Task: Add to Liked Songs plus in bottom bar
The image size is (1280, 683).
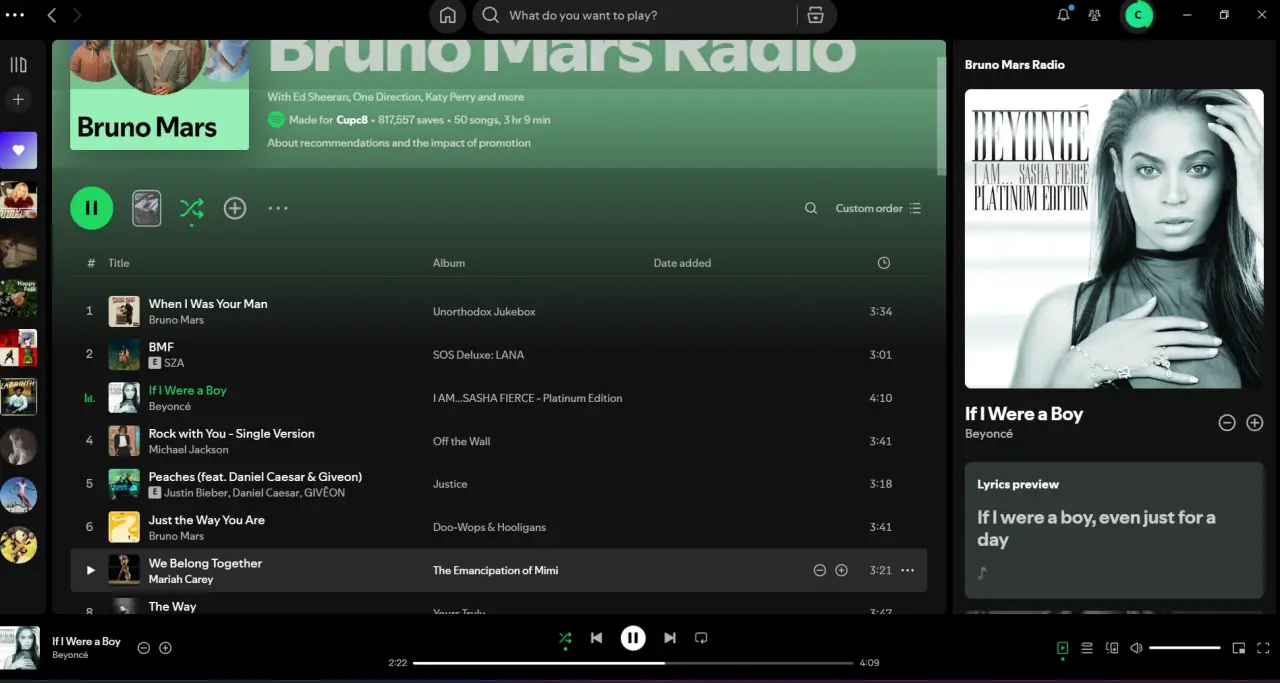Action: click(166, 648)
